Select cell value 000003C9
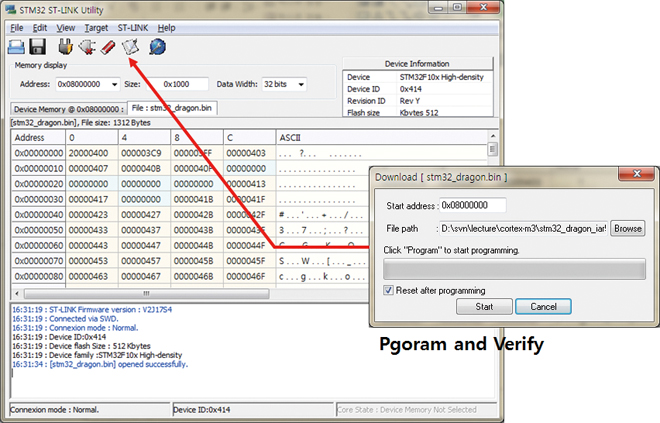Image resolution: width=660 pixels, height=423 pixels. 141,153
